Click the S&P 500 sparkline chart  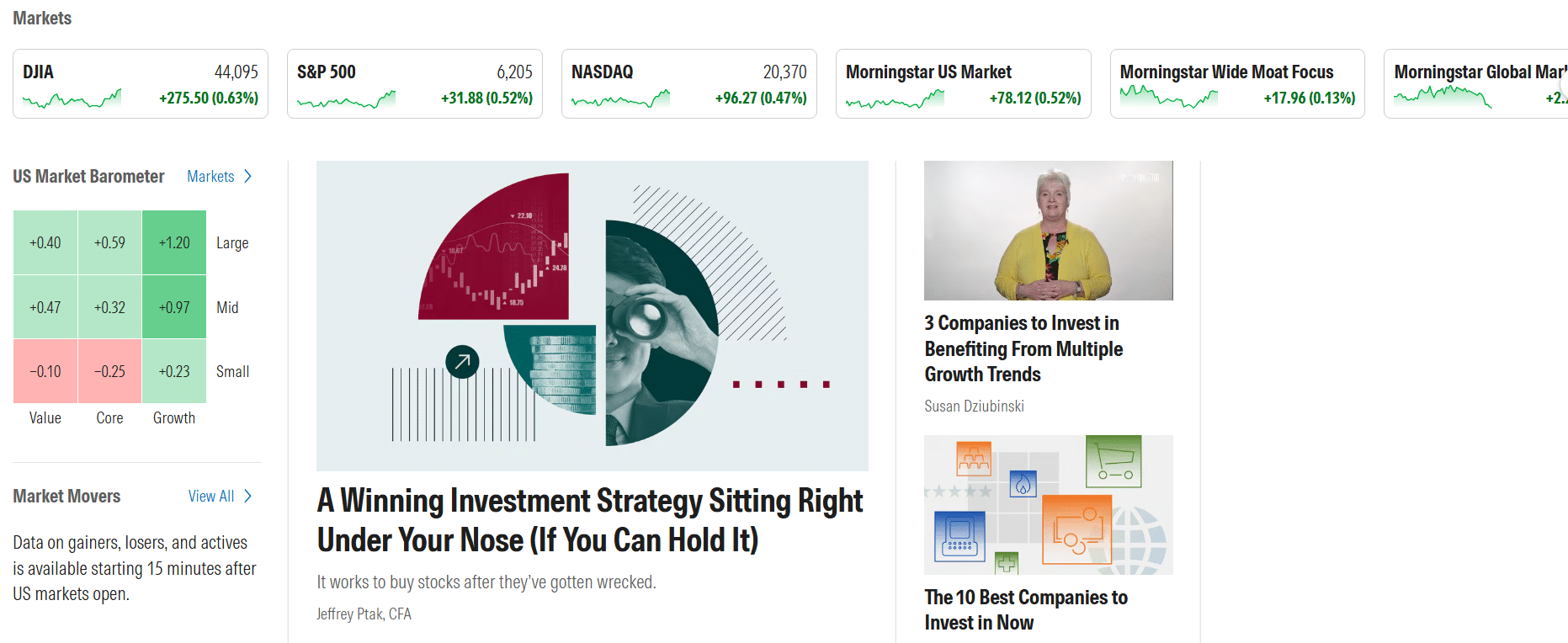pos(346,98)
